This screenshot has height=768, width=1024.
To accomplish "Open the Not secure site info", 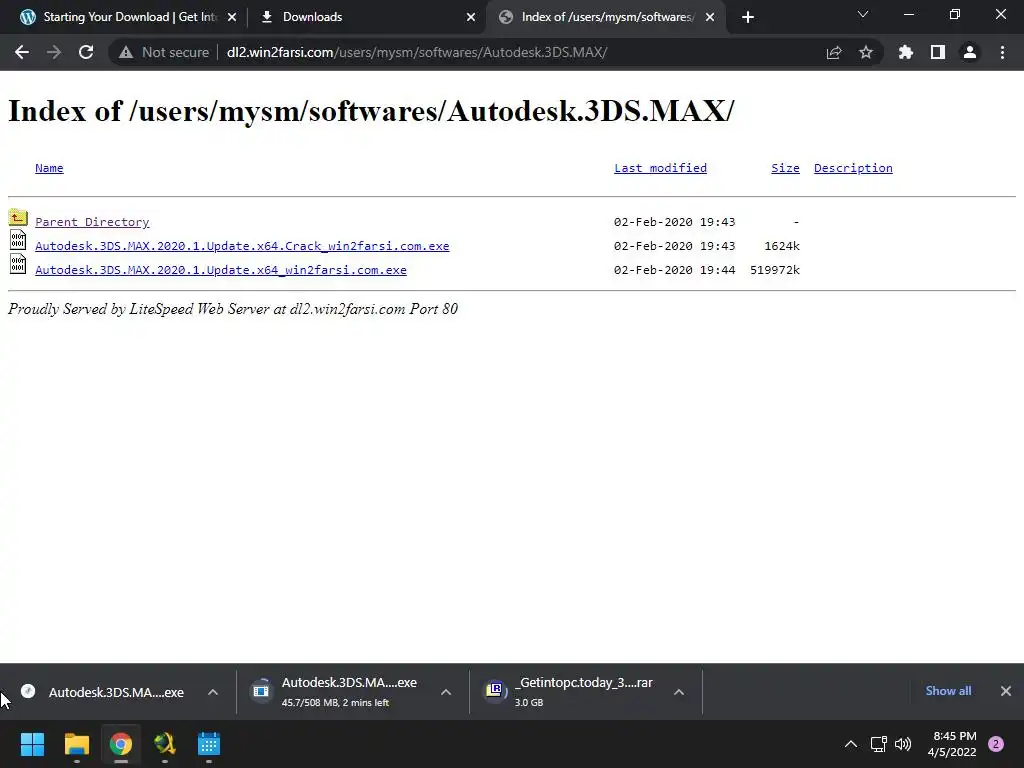I will (x=164, y=52).
